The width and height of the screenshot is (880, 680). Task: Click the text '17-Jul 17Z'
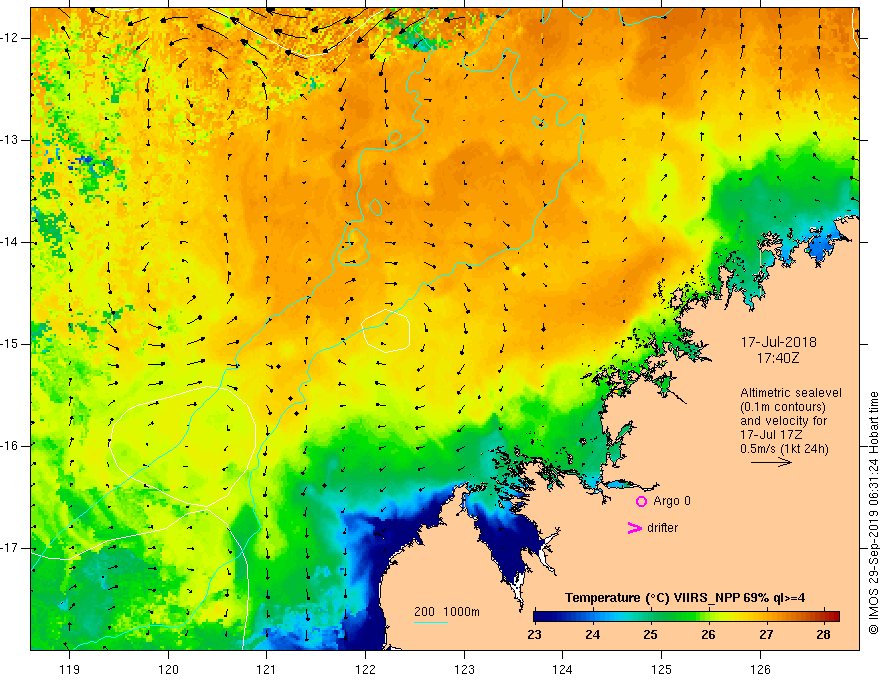click(x=771, y=435)
